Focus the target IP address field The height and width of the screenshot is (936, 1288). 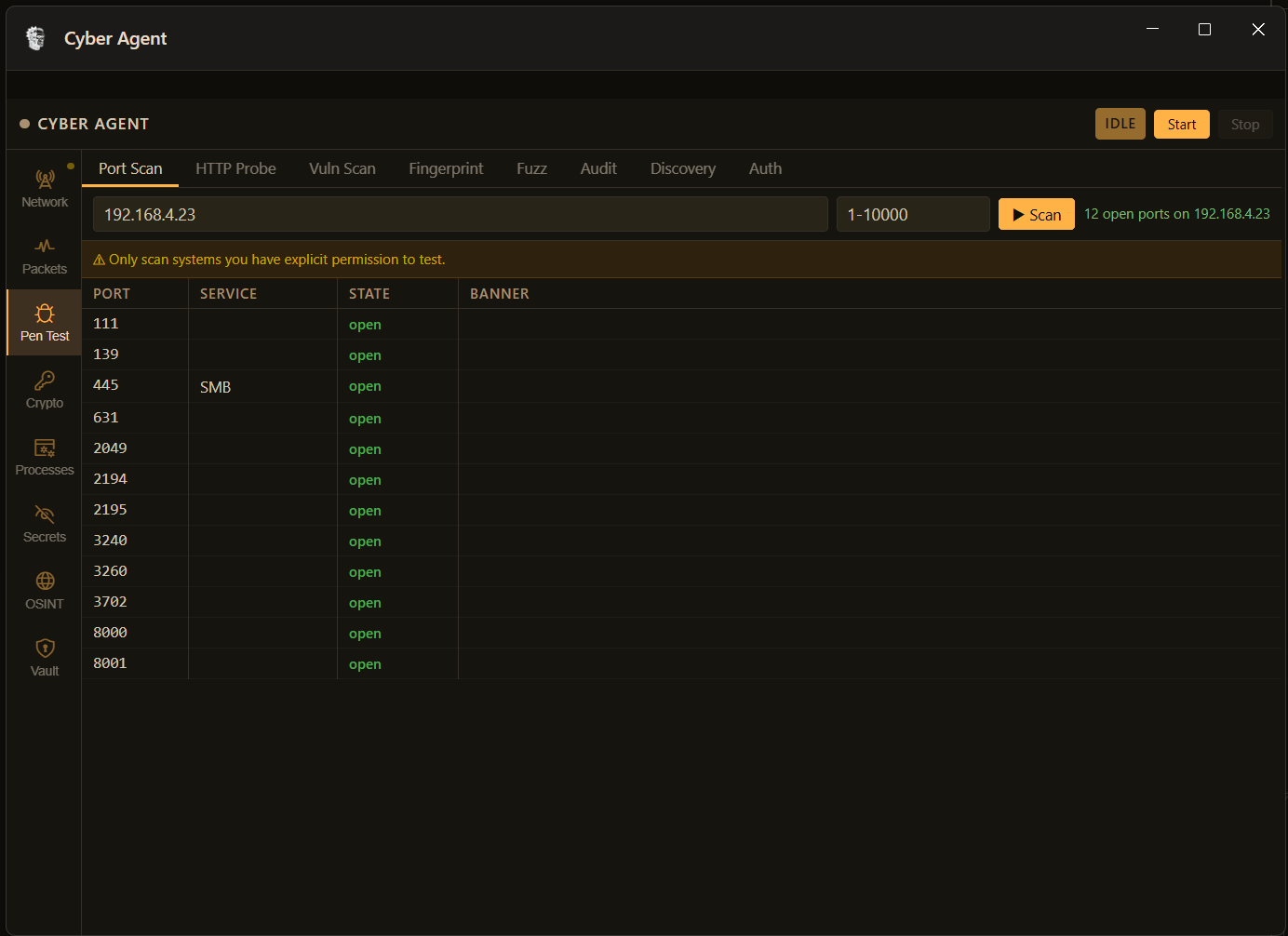460,214
